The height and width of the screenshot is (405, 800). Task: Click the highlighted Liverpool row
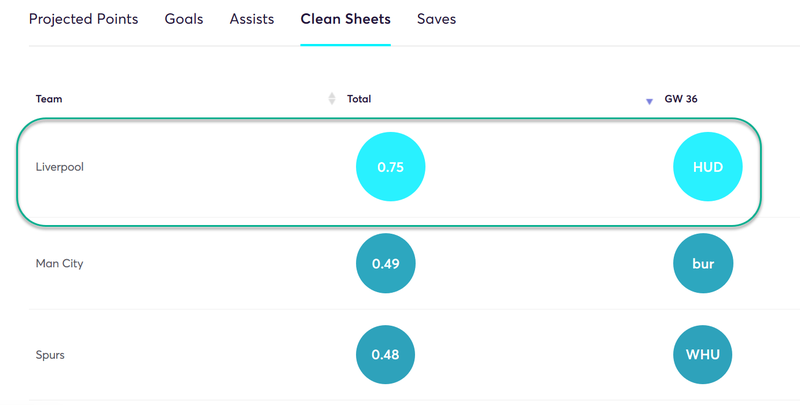[x=389, y=172]
